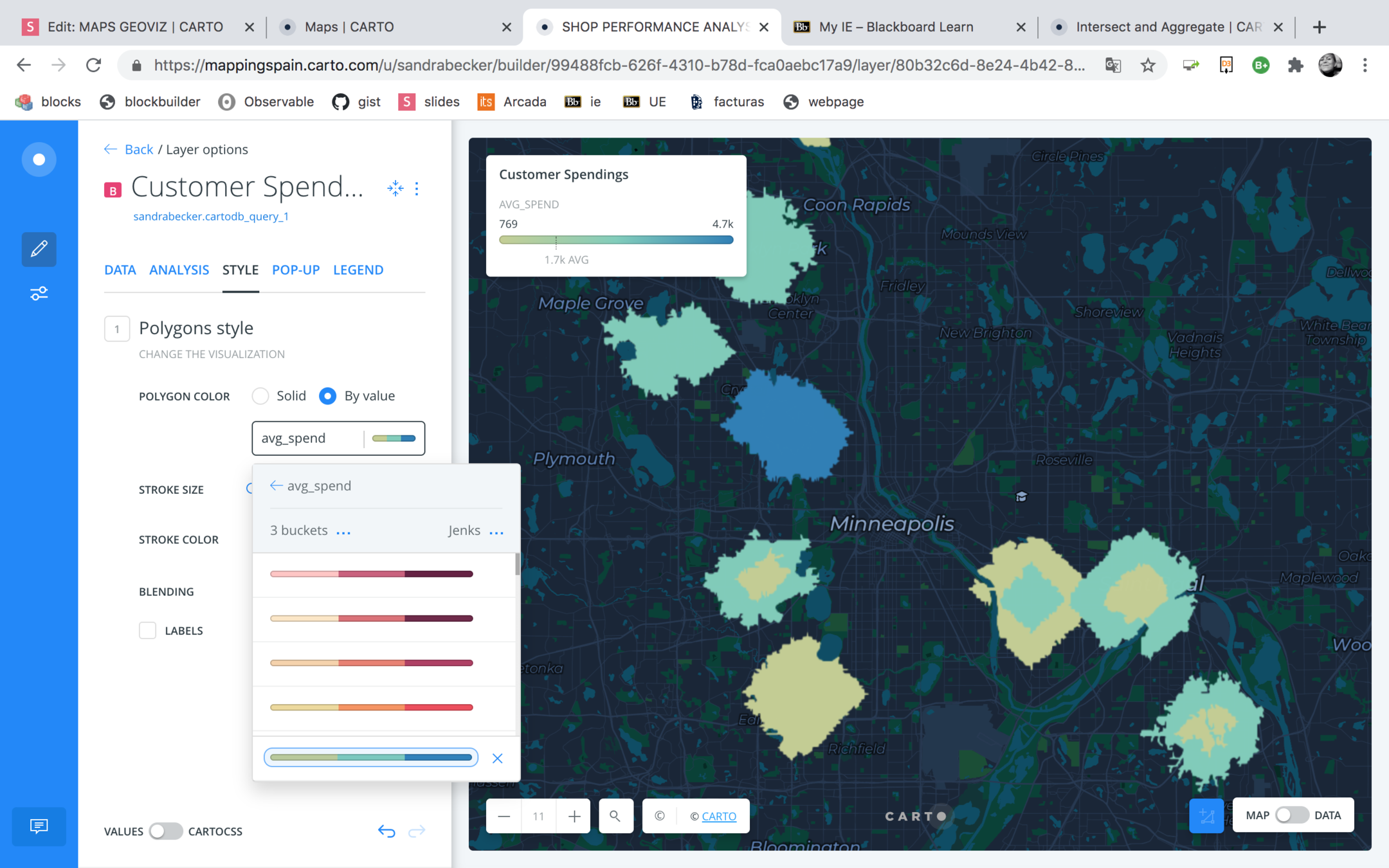
Task: Zoom out the map with minus button
Action: pos(504,816)
